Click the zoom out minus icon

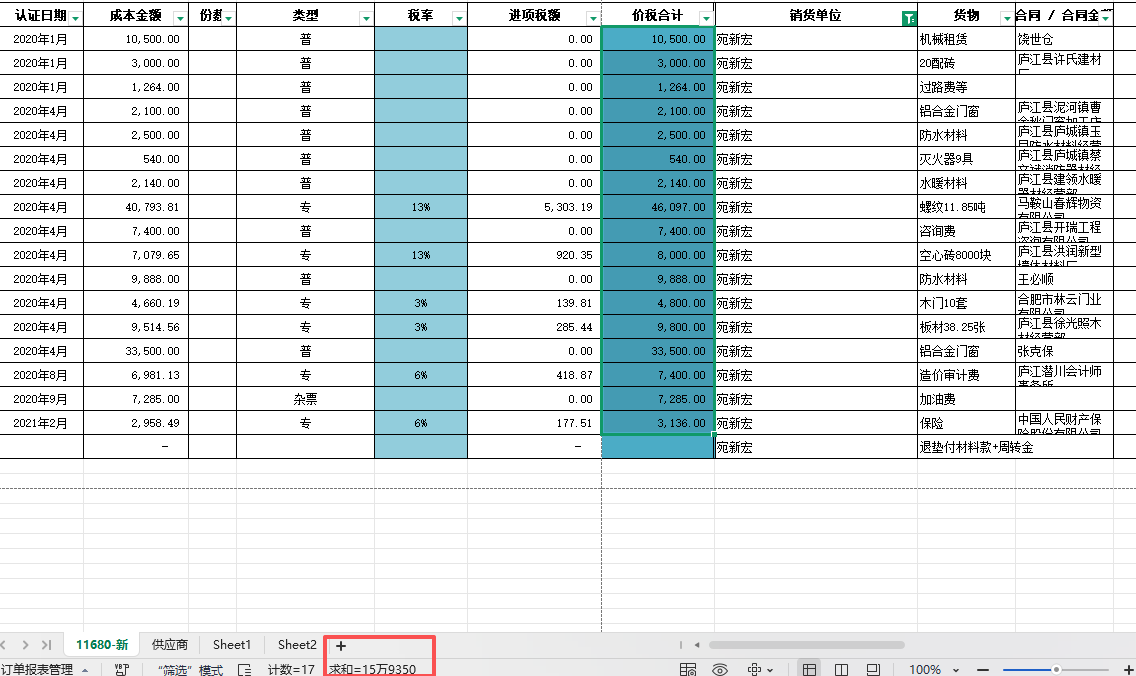(x=986, y=670)
